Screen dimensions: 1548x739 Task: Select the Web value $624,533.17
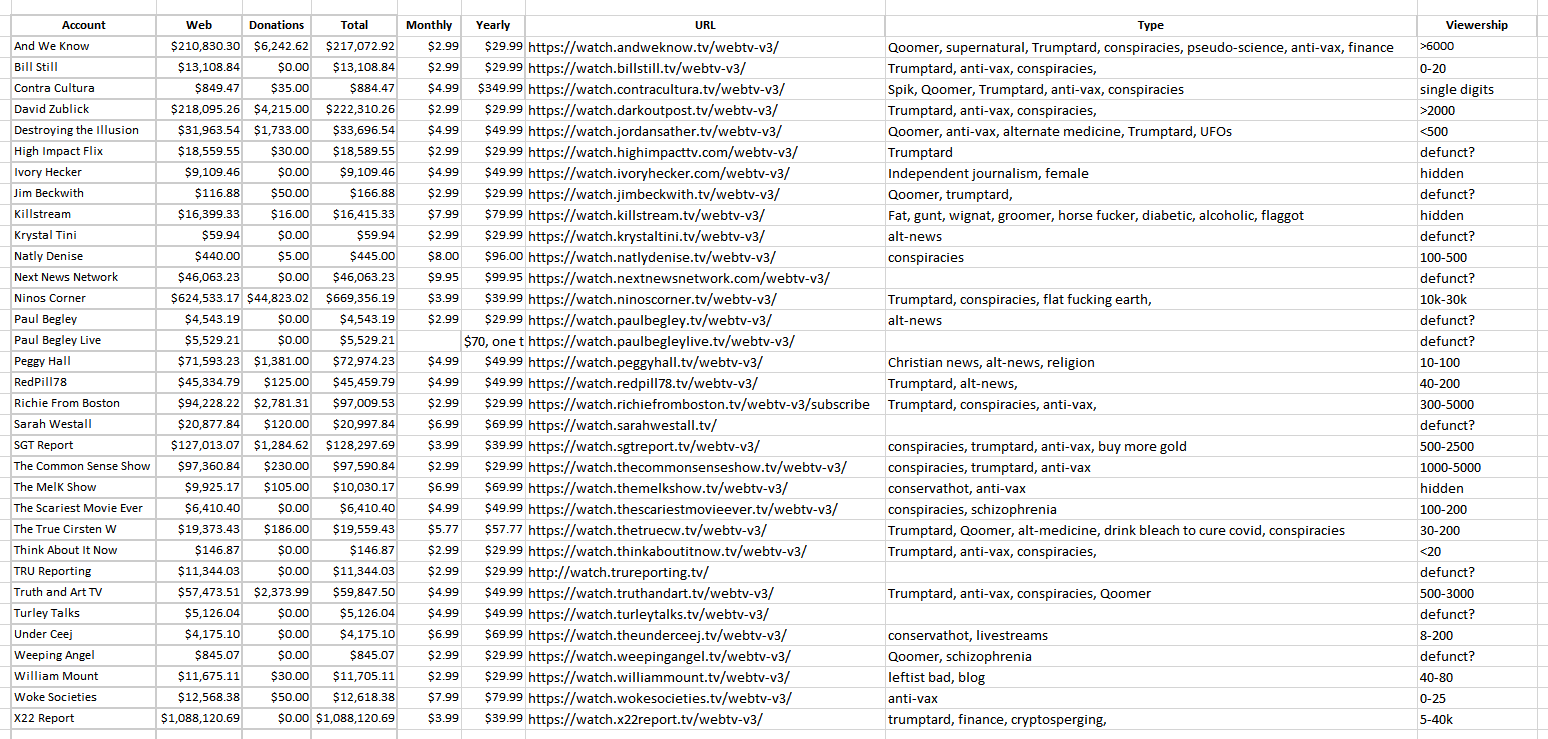(x=200, y=298)
